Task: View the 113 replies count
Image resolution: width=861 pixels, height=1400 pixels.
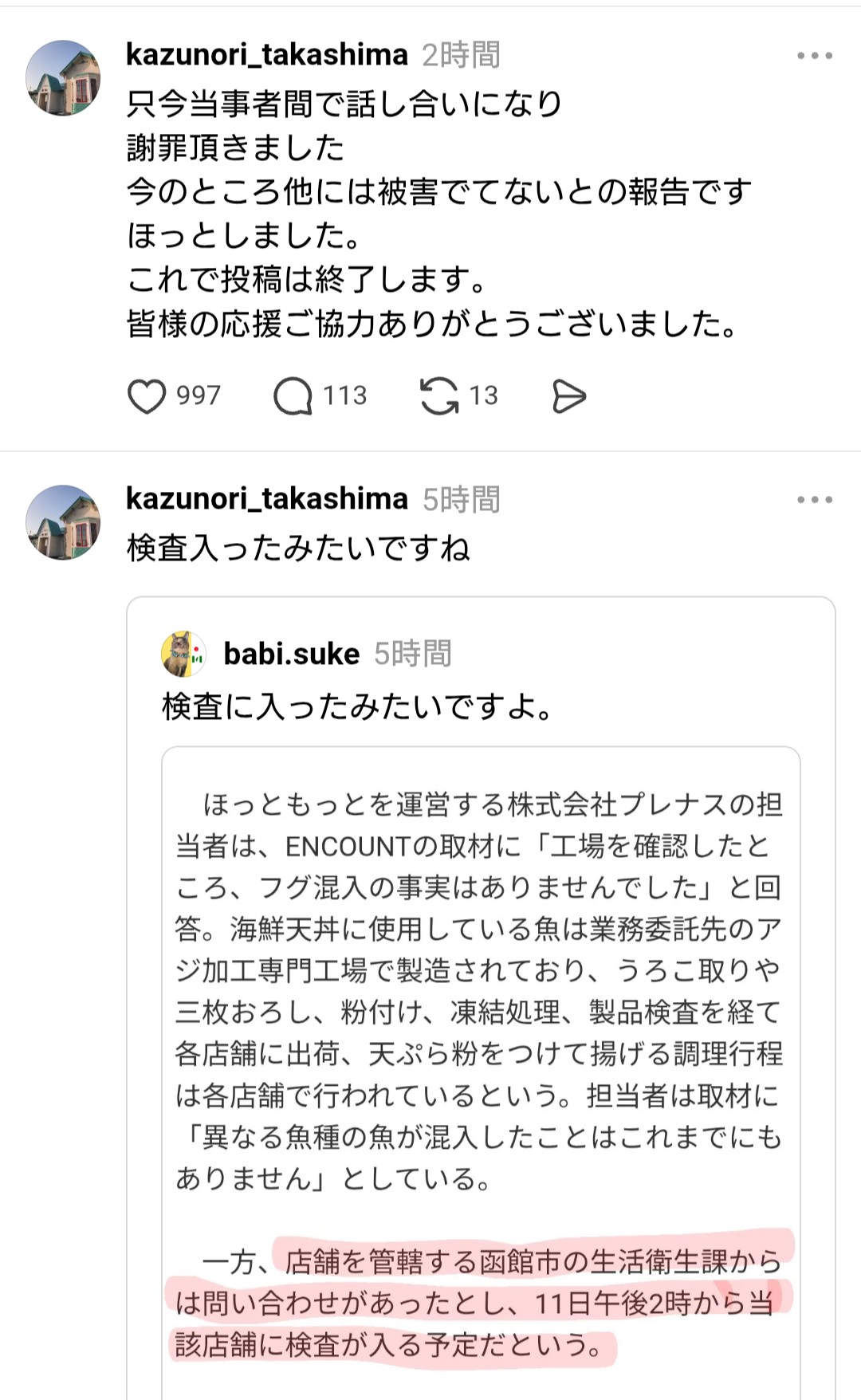Action: 344,396
